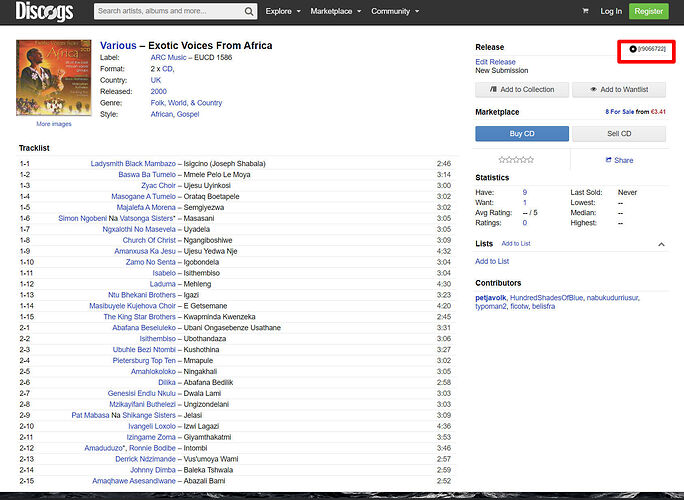
Task: Open Pietersburg Top Ten artist link
Action: [x=144, y=360]
